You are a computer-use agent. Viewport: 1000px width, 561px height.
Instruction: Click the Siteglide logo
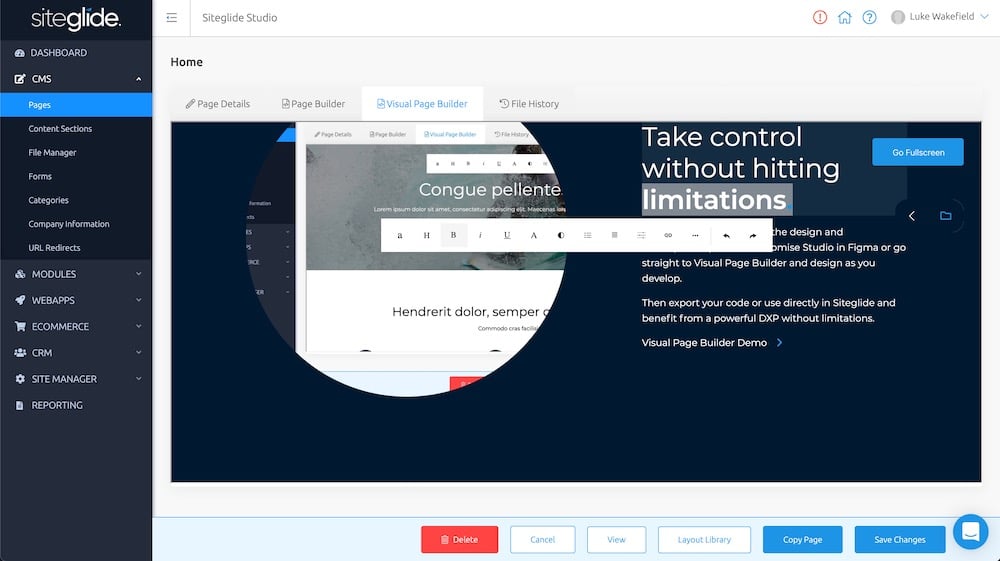(76, 18)
